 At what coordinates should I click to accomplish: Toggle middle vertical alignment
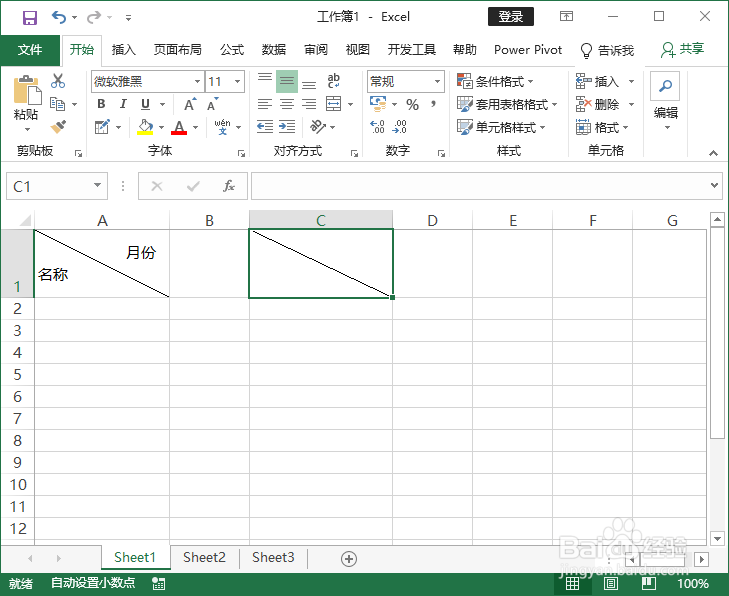click(287, 81)
